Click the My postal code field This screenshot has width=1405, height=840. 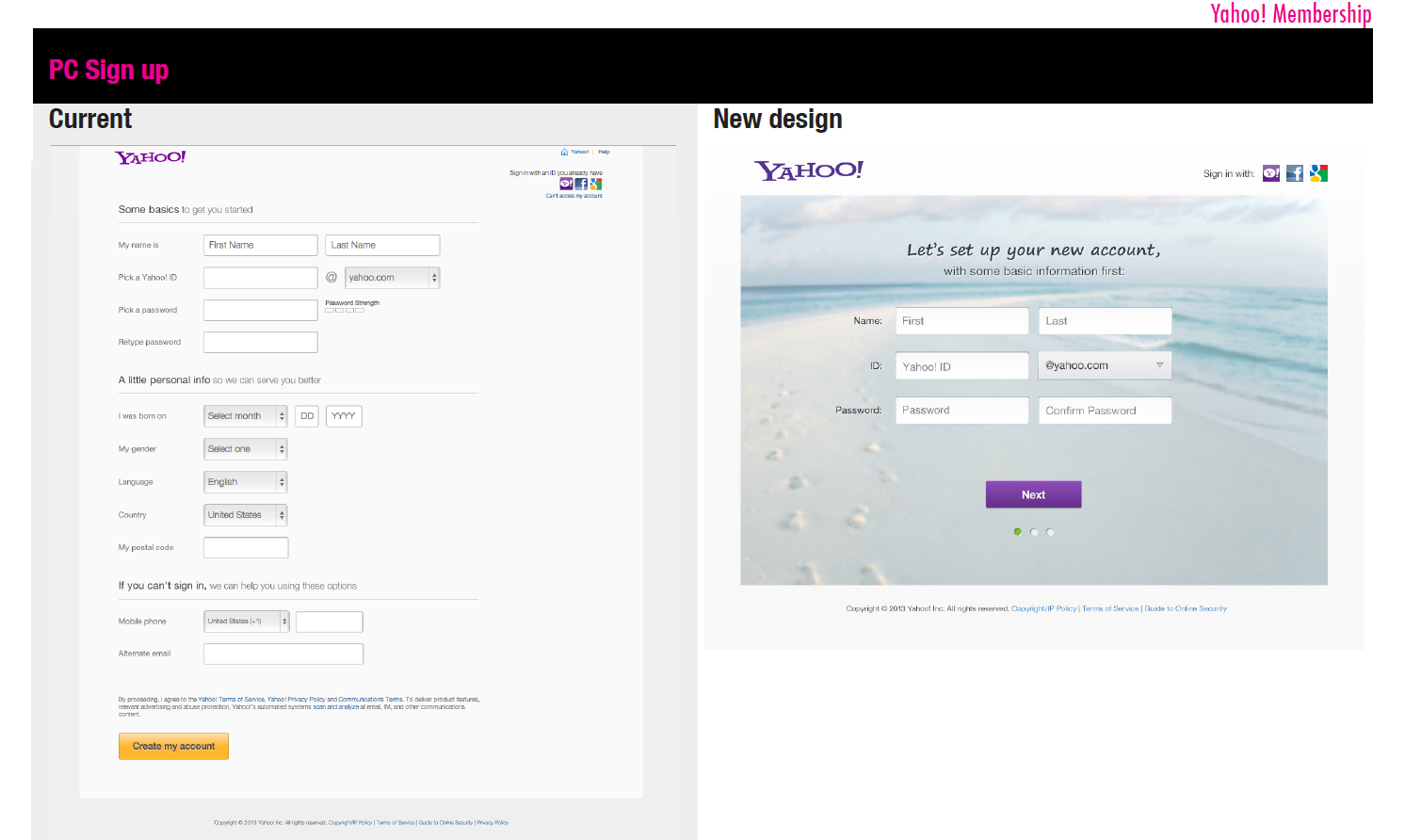[x=246, y=547]
